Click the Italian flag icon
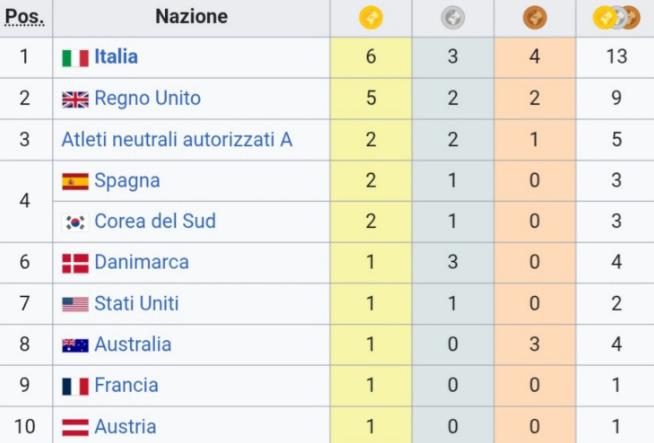Screen dimensions: 654x443 point(75,58)
